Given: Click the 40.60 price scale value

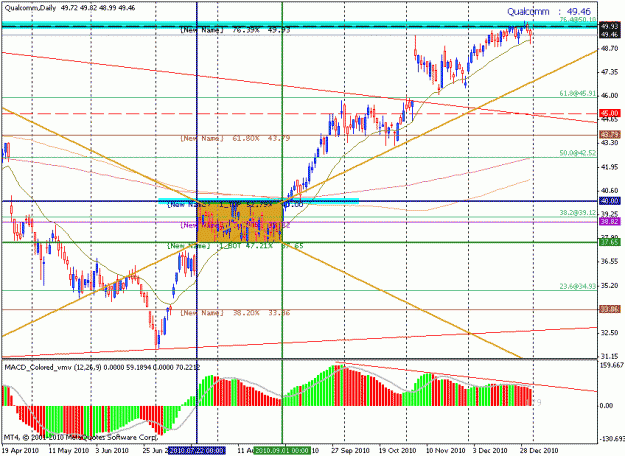Looking at the screenshot, I should pyautogui.click(x=610, y=190).
